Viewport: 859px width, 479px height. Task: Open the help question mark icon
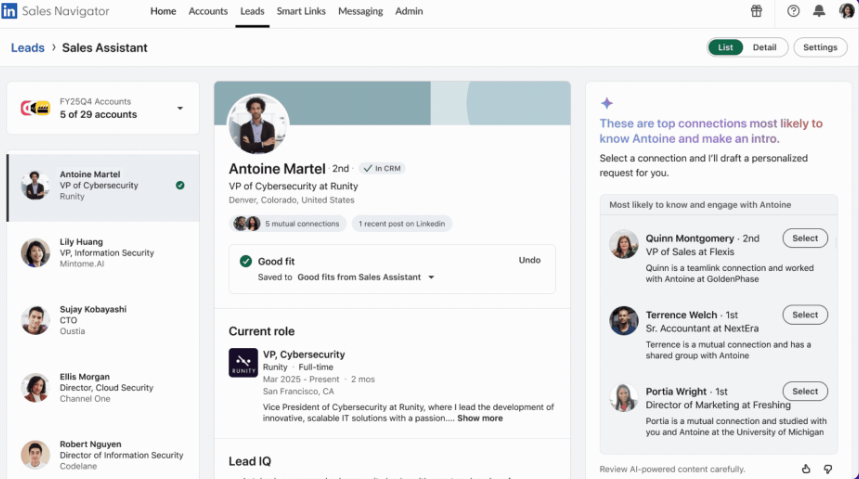(x=793, y=11)
